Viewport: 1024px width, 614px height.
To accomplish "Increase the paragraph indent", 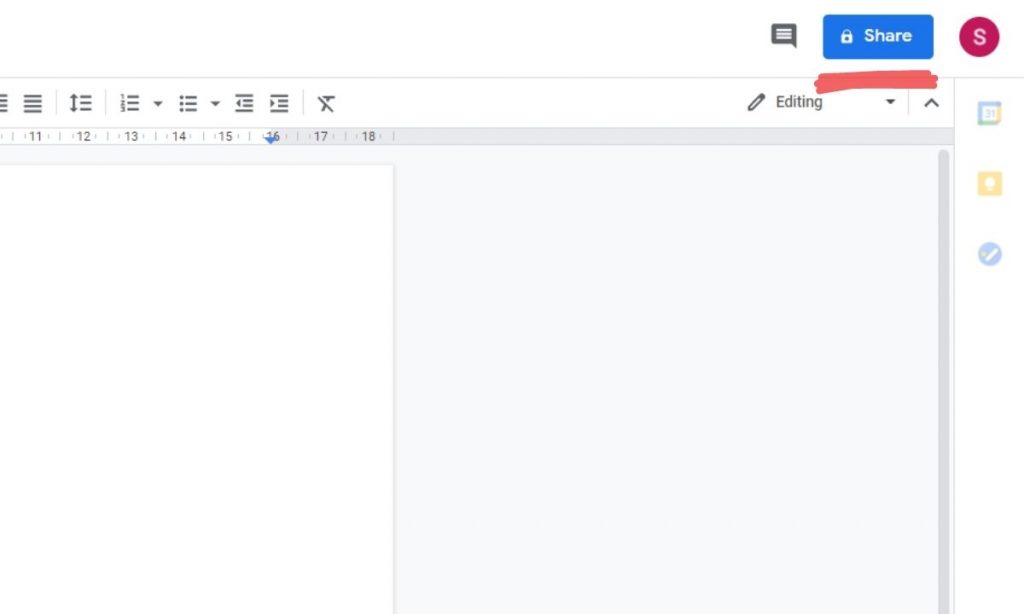I will coord(279,103).
